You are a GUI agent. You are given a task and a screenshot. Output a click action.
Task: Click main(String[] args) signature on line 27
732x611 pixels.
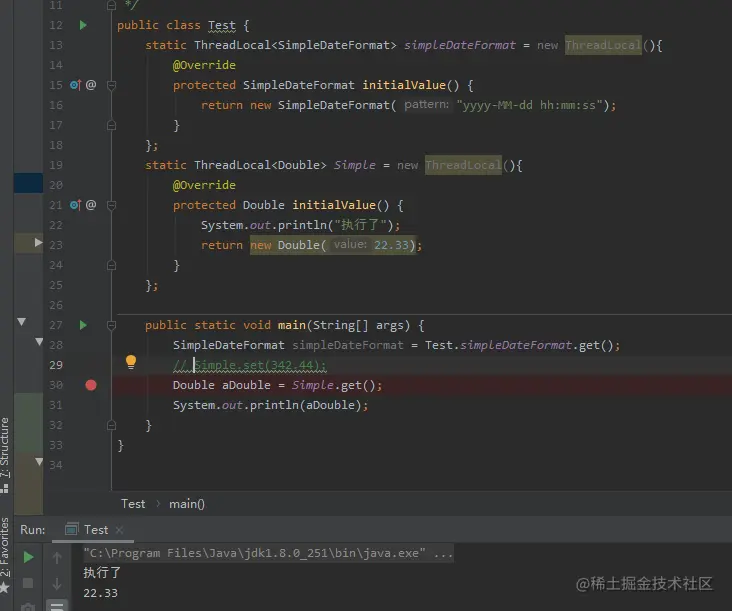click(x=344, y=325)
